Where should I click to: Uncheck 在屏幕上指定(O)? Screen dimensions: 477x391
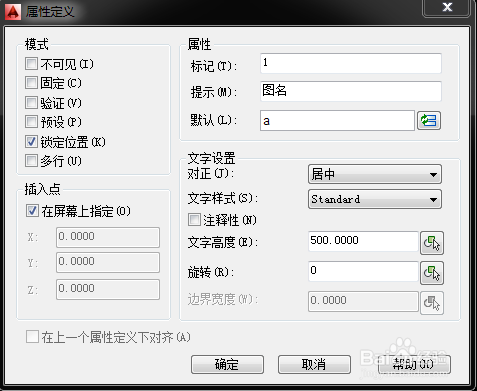pos(32,211)
